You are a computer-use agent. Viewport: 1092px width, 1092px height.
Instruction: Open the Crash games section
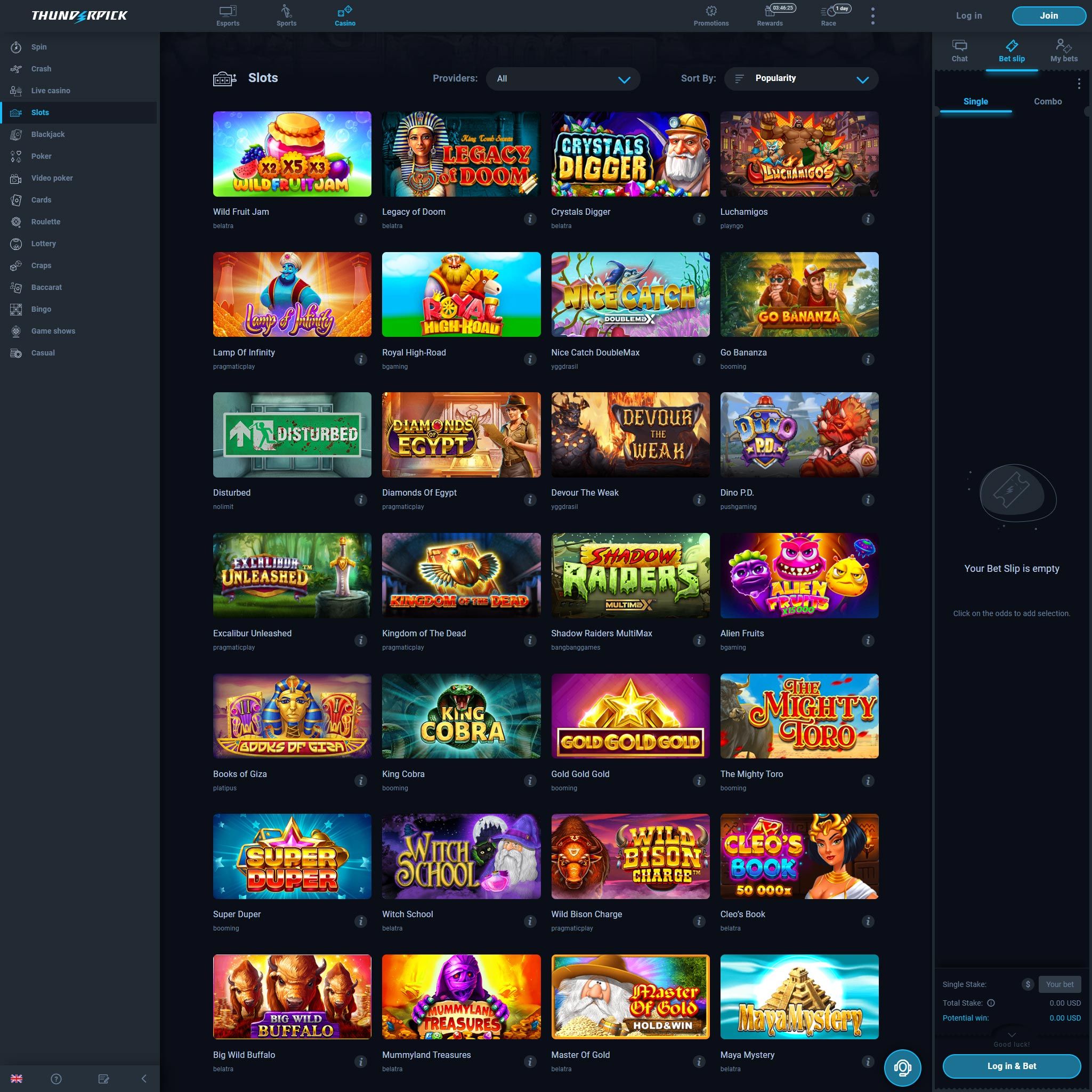pos(79,69)
